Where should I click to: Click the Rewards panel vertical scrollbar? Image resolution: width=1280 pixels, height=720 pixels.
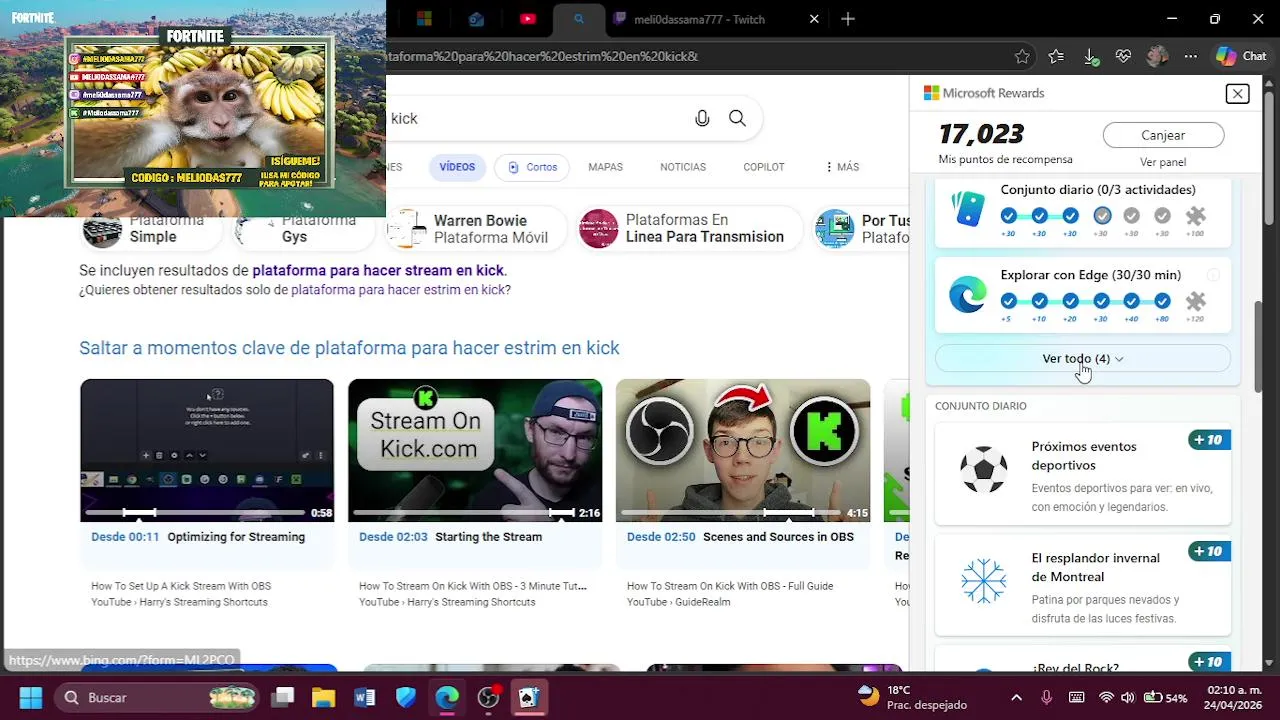1260,345
